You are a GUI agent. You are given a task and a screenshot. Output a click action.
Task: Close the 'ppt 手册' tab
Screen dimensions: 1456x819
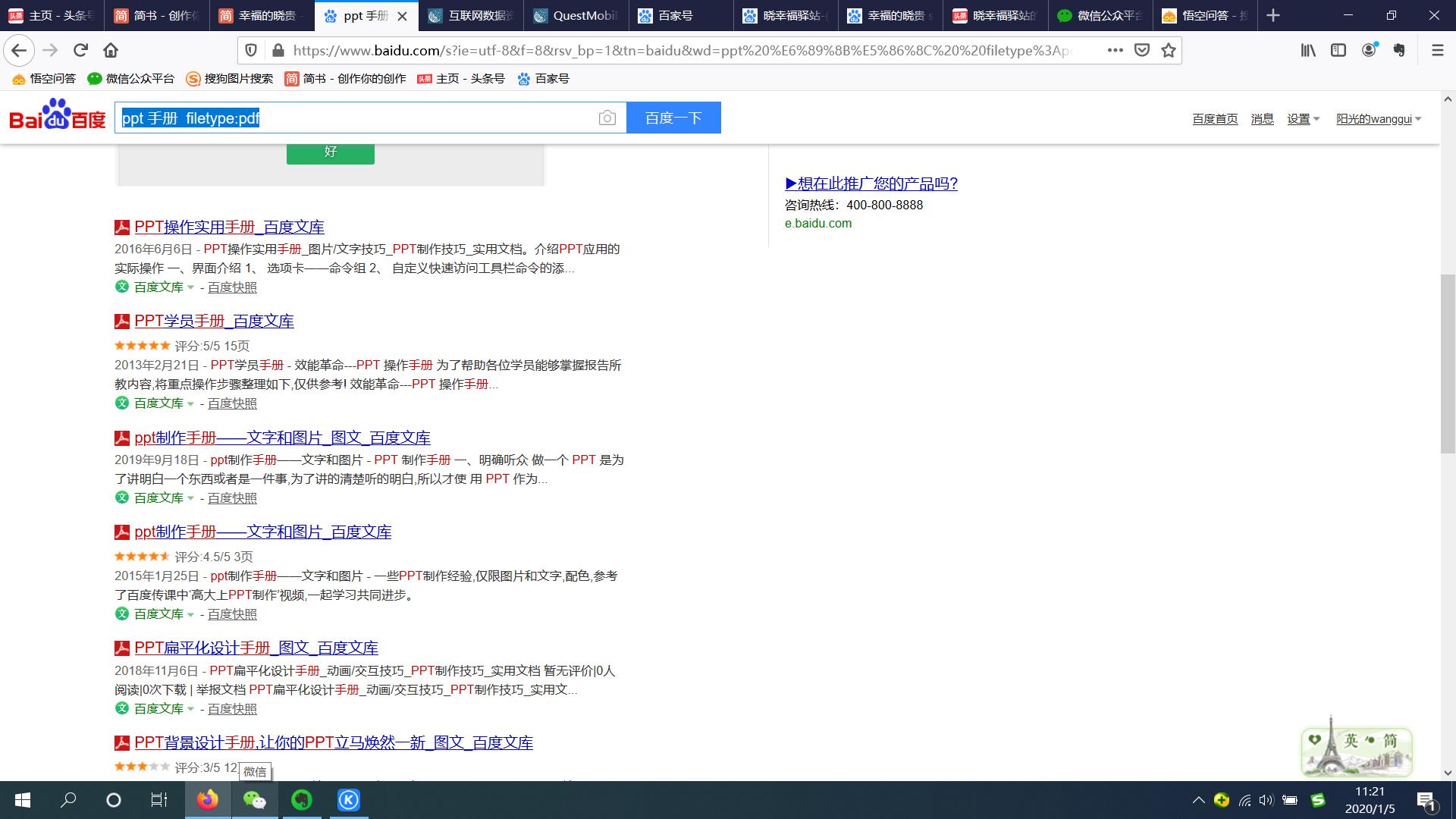(402, 15)
